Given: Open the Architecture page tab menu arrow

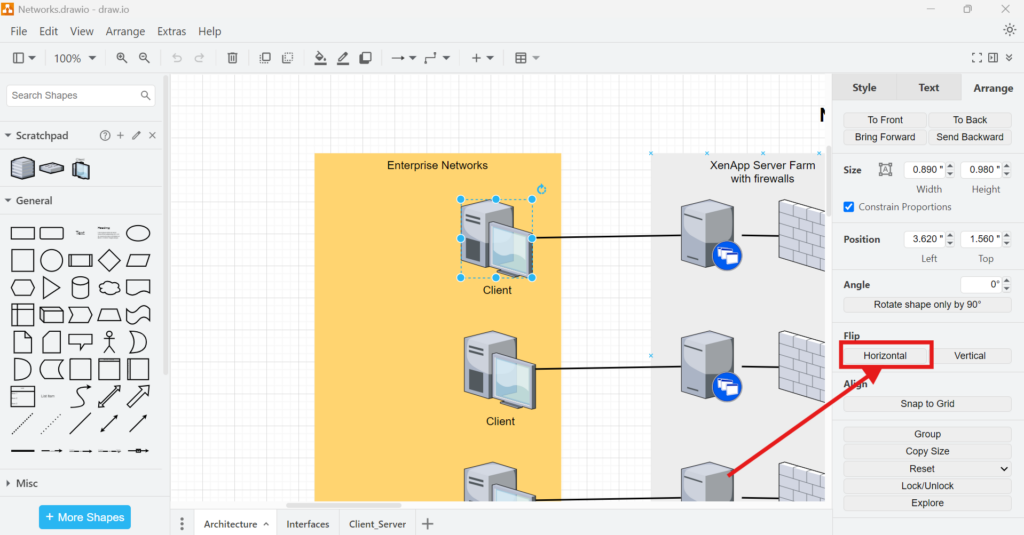Looking at the screenshot, I should click(x=266, y=525).
